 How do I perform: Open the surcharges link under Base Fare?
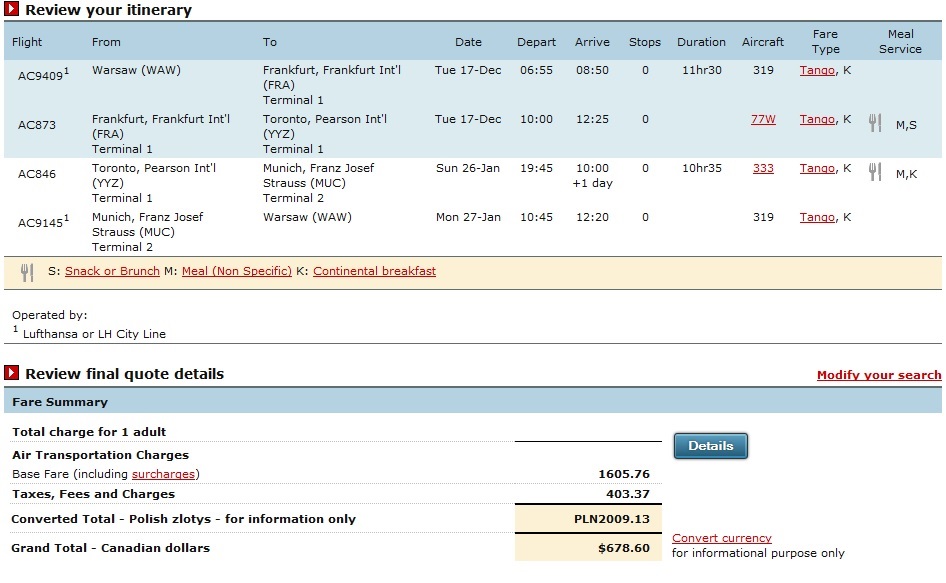163,474
